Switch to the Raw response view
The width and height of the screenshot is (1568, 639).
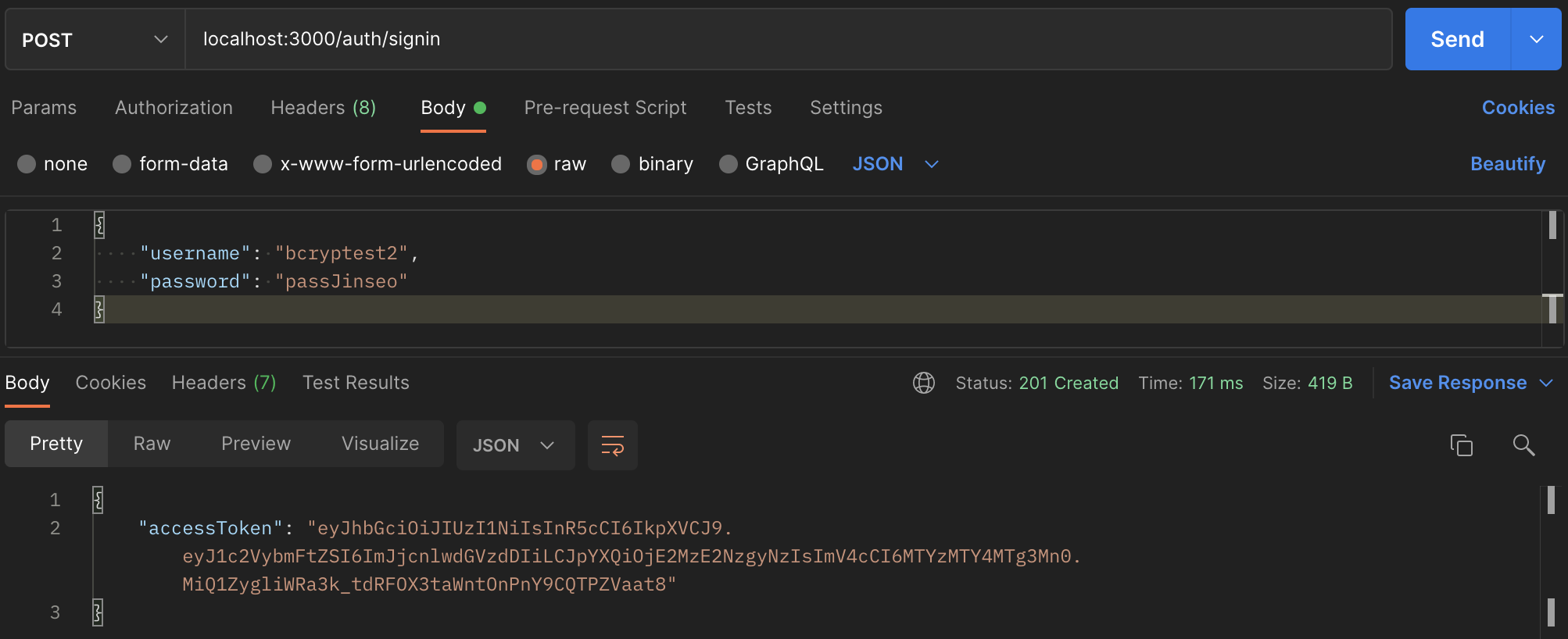152,444
